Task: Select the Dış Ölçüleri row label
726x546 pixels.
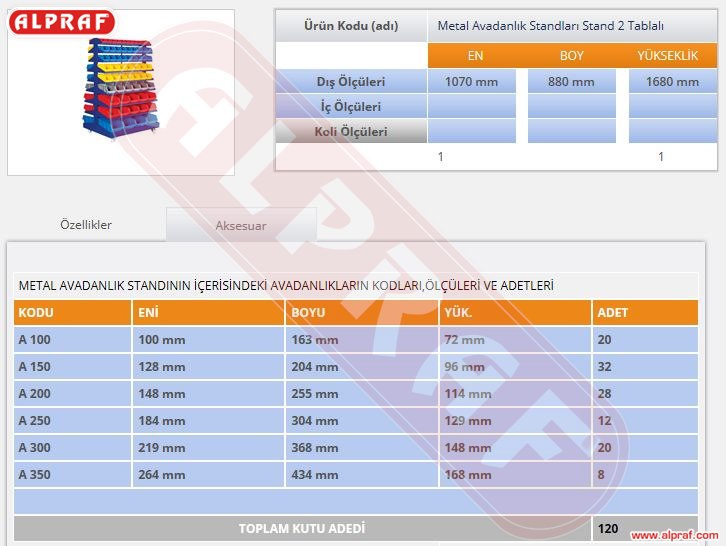Action: click(x=350, y=82)
